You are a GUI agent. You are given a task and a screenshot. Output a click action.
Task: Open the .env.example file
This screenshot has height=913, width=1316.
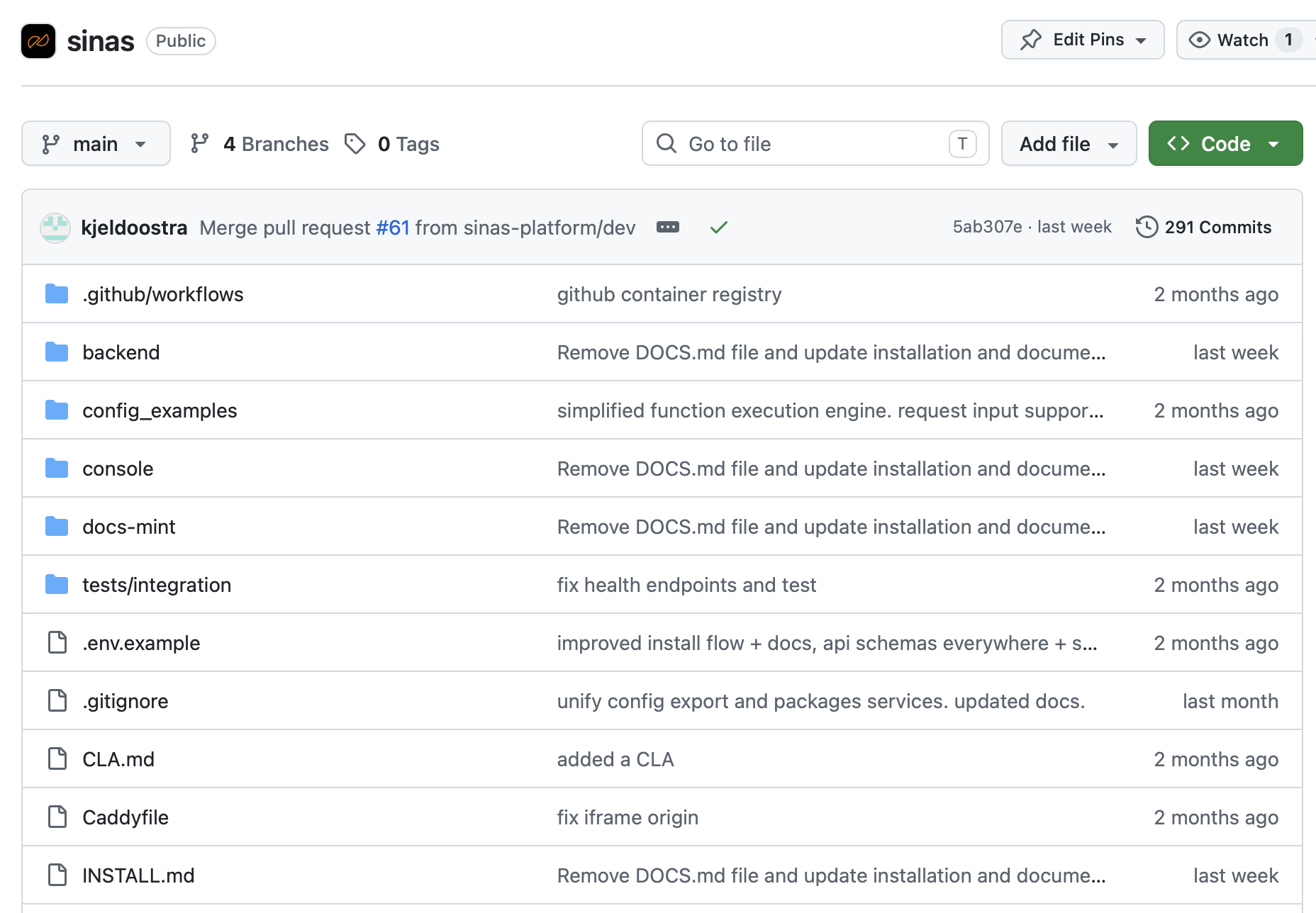coord(141,643)
